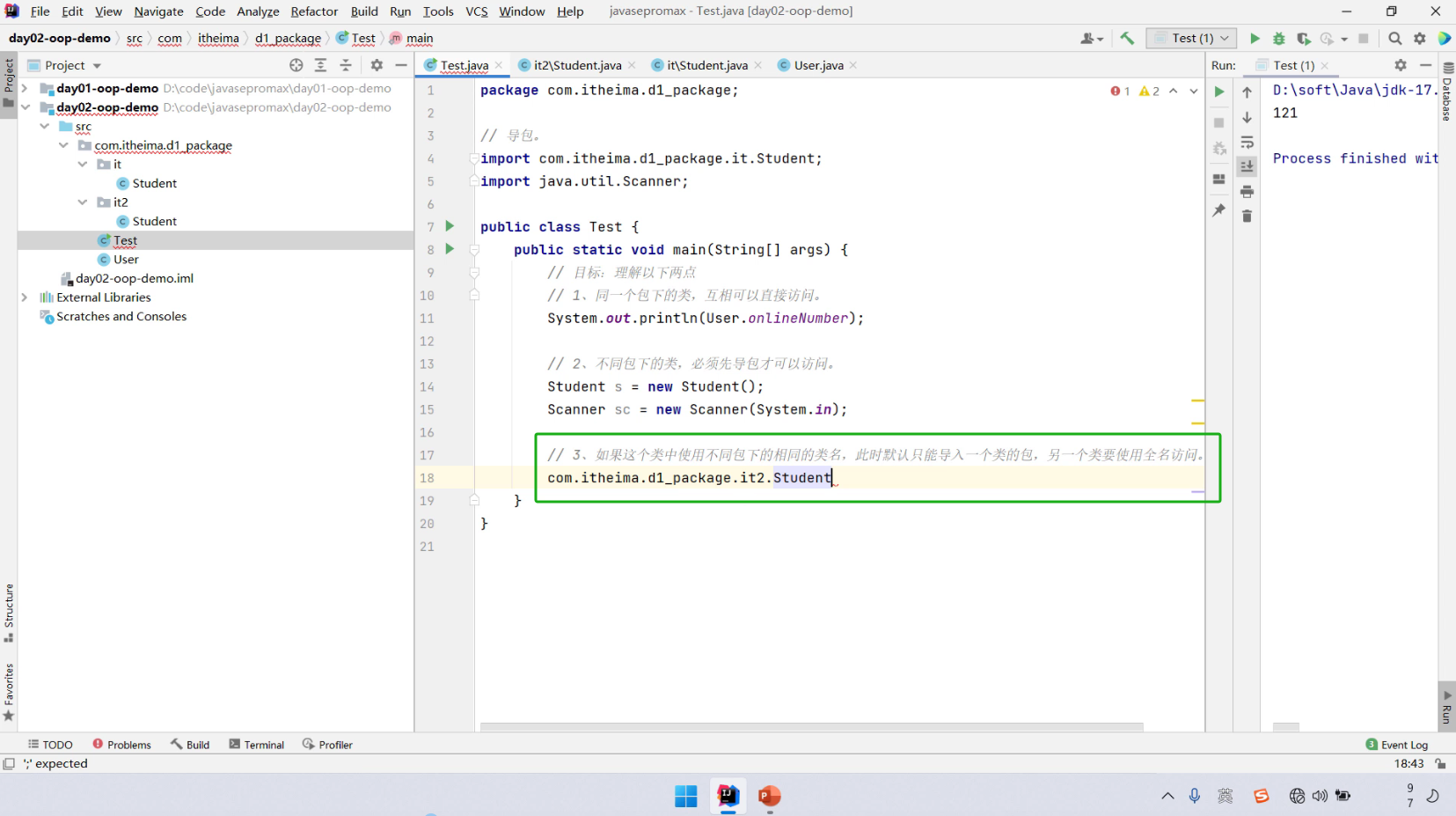Collapse the it2 package folder
This screenshot has width=1456, height=816.
83,202
